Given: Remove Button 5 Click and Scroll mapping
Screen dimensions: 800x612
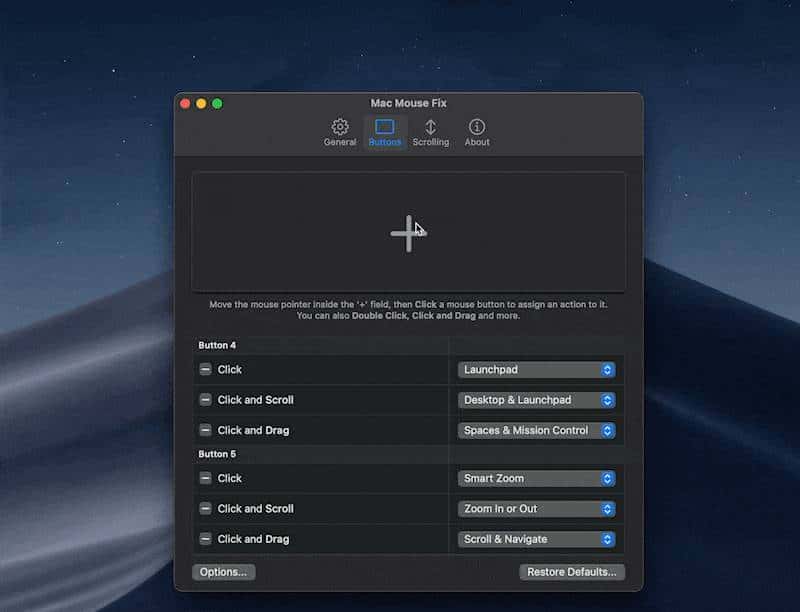Looking at the screenshot, I should click(205, 508).
